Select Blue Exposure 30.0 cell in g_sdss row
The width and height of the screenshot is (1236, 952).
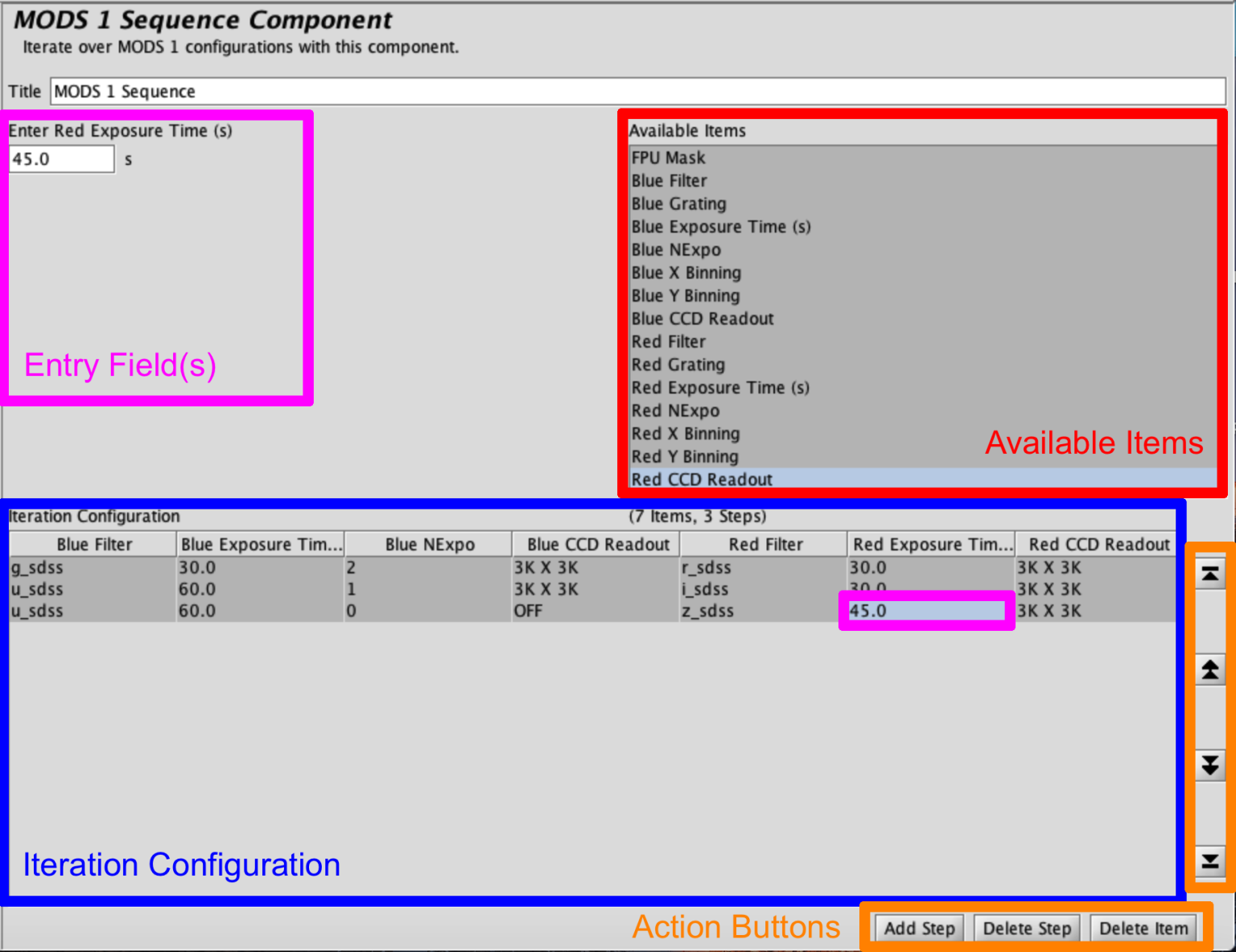coord(261,567)
